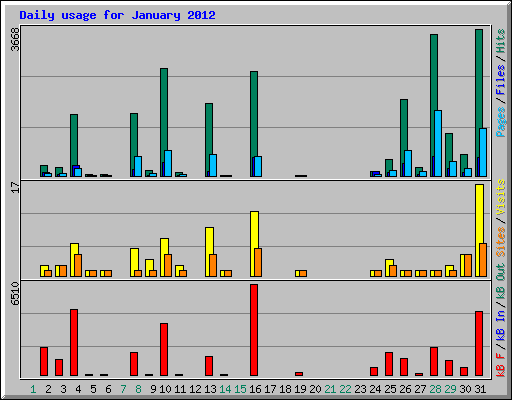This screenshot has height=400, width=512.
Task: Click the orange sites bar for day 10
Action: coord(168,265)
